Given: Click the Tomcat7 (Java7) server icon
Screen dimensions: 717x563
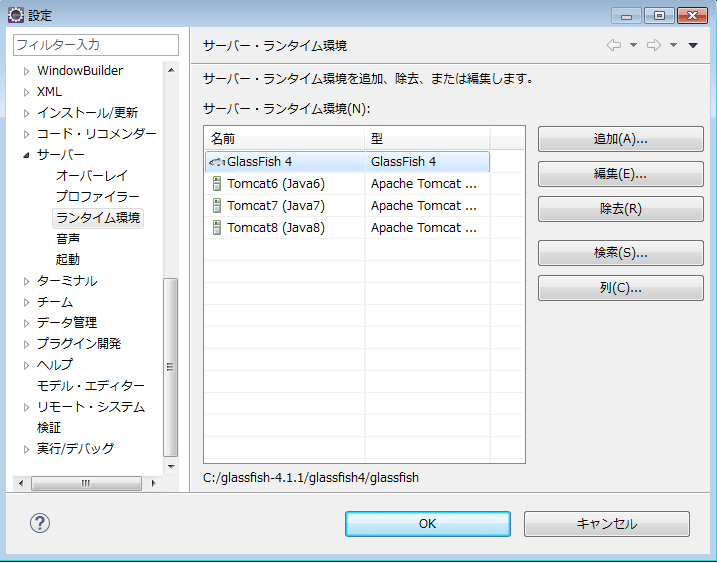Looking at the screenshot, I should point(217,206).
